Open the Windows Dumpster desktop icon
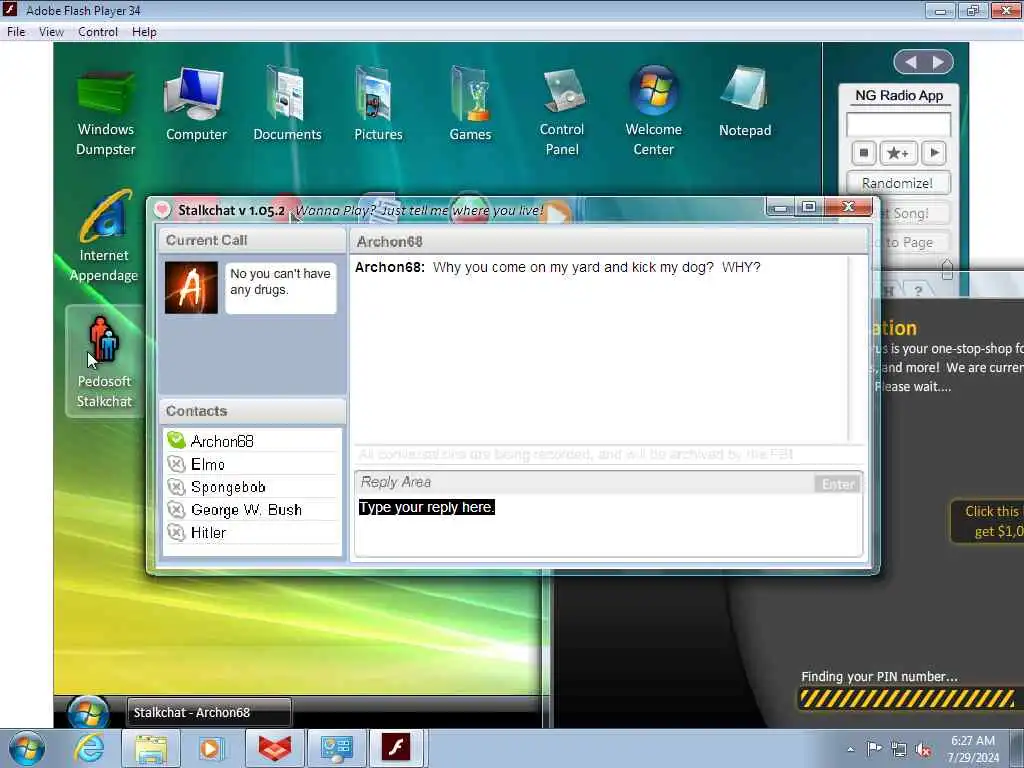The image size is (1024, 768). click(105, 112)
